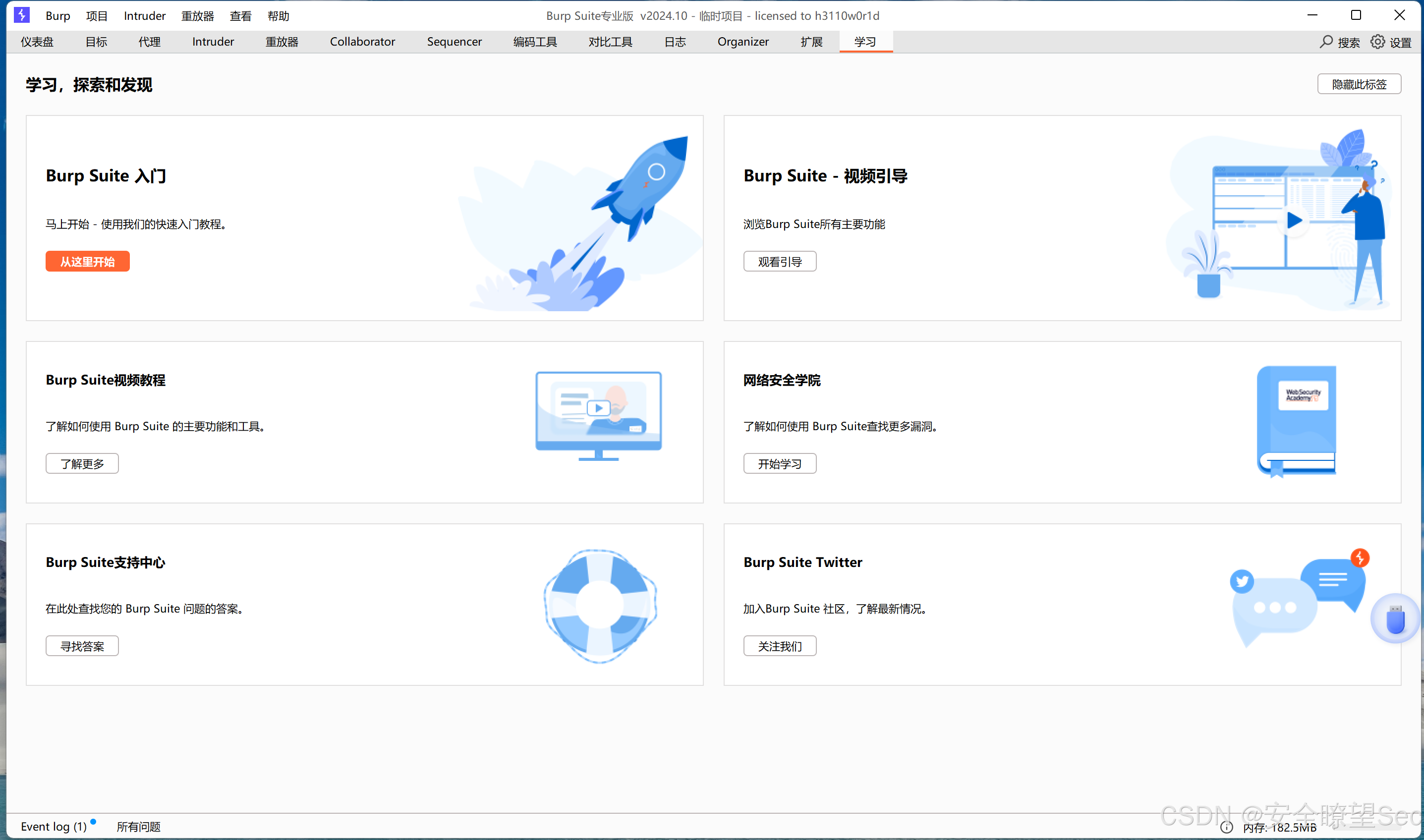This screenshot has width=1424, height=840.
Task: Switch to the 代理 tab
Action: click(149, 42)
